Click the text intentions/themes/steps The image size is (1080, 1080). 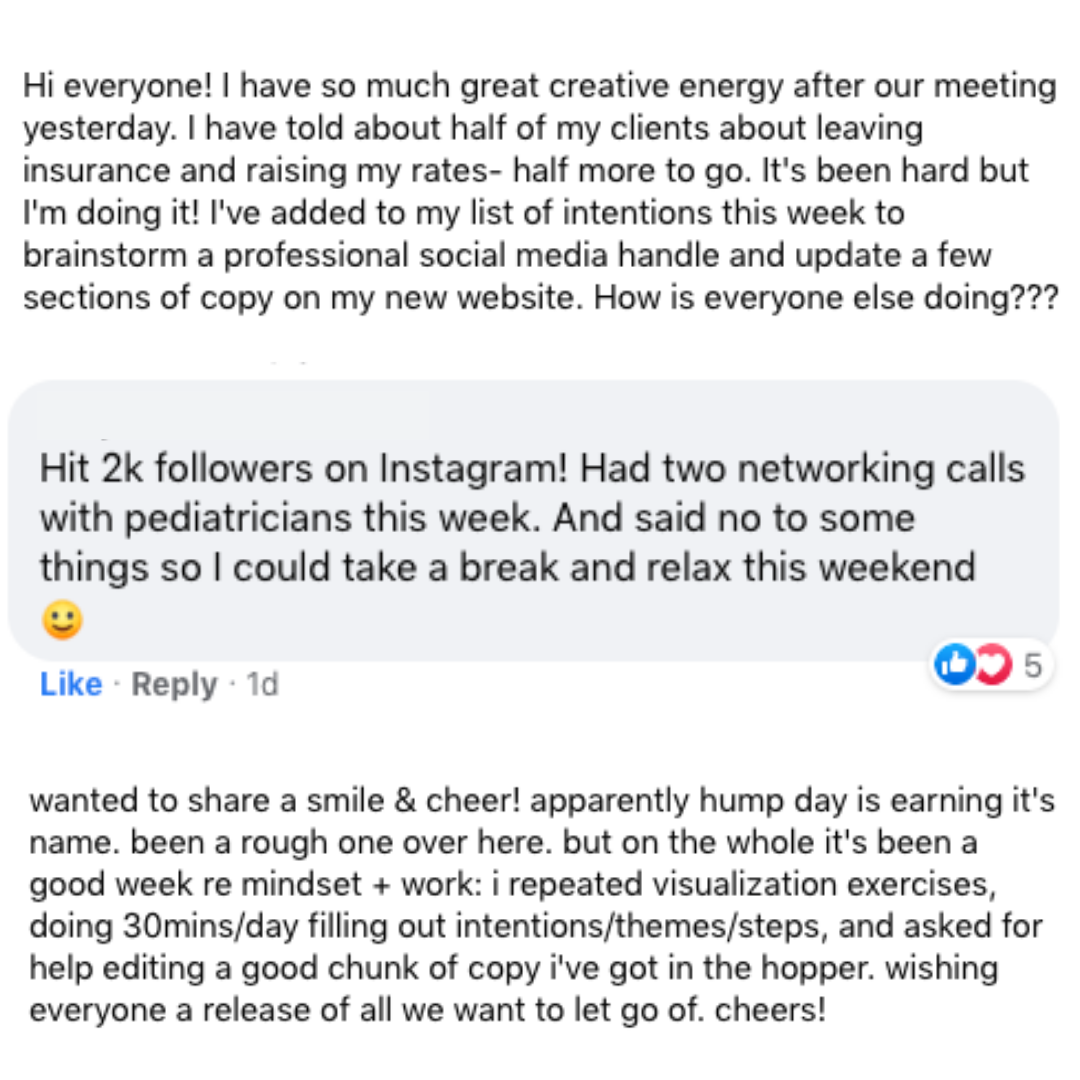click(640, 926)
